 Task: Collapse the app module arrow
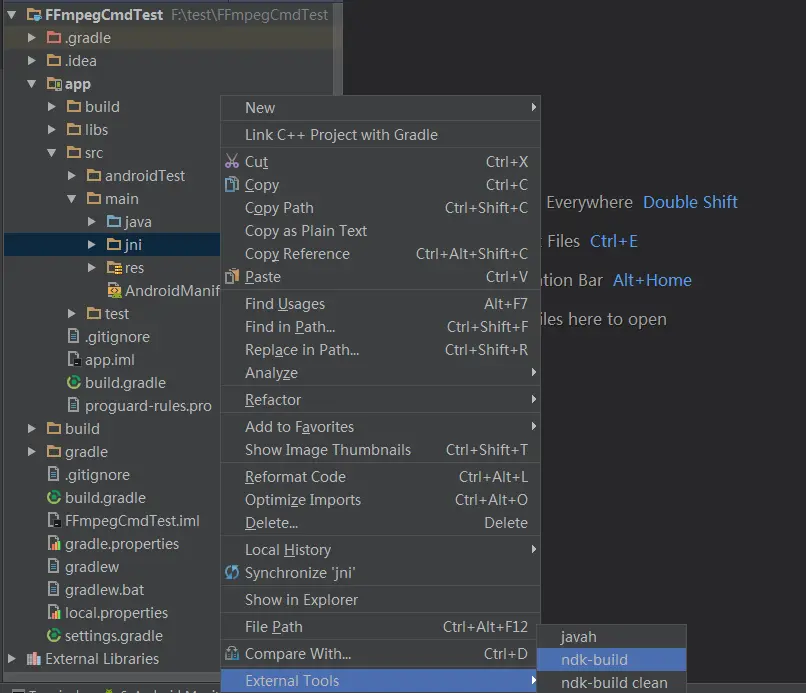click(x=32, y=84)
